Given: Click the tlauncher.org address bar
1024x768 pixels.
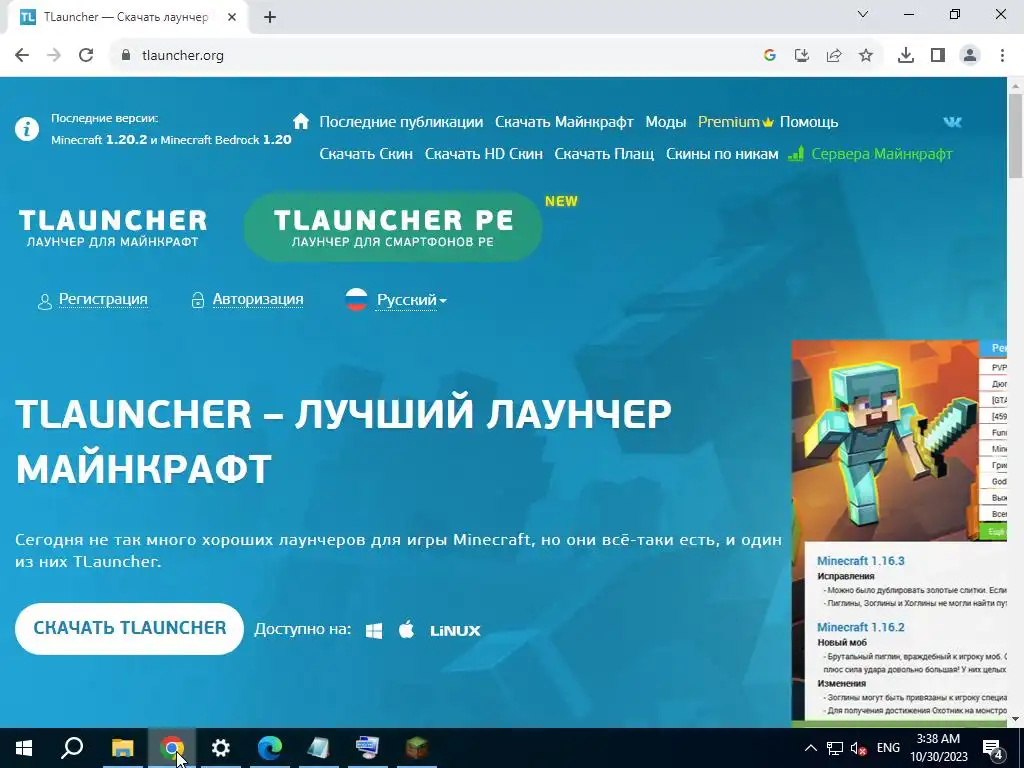Looking at the screenshot, I should 431,56.
